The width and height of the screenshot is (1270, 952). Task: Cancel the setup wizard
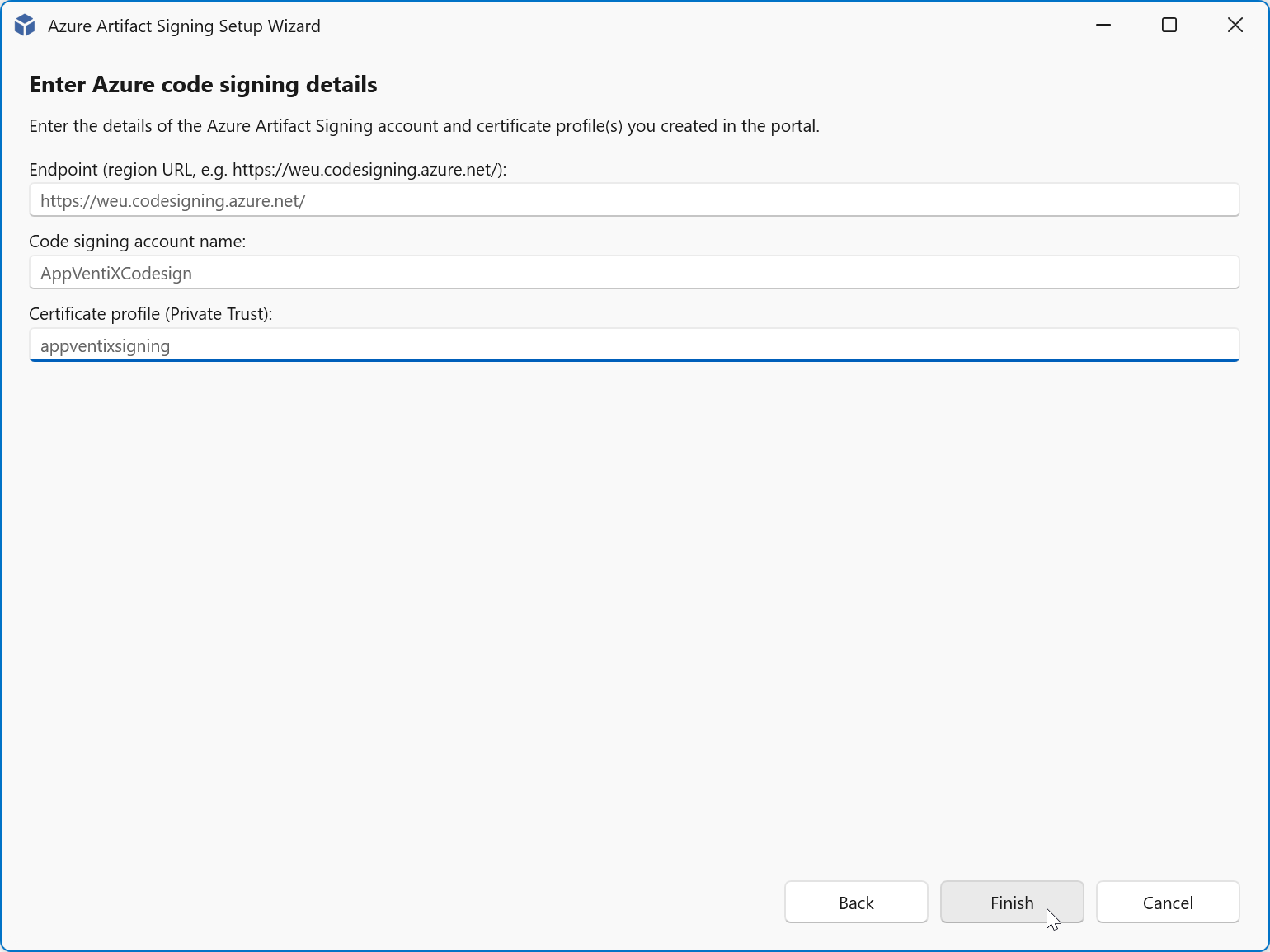click(1168, 903)
